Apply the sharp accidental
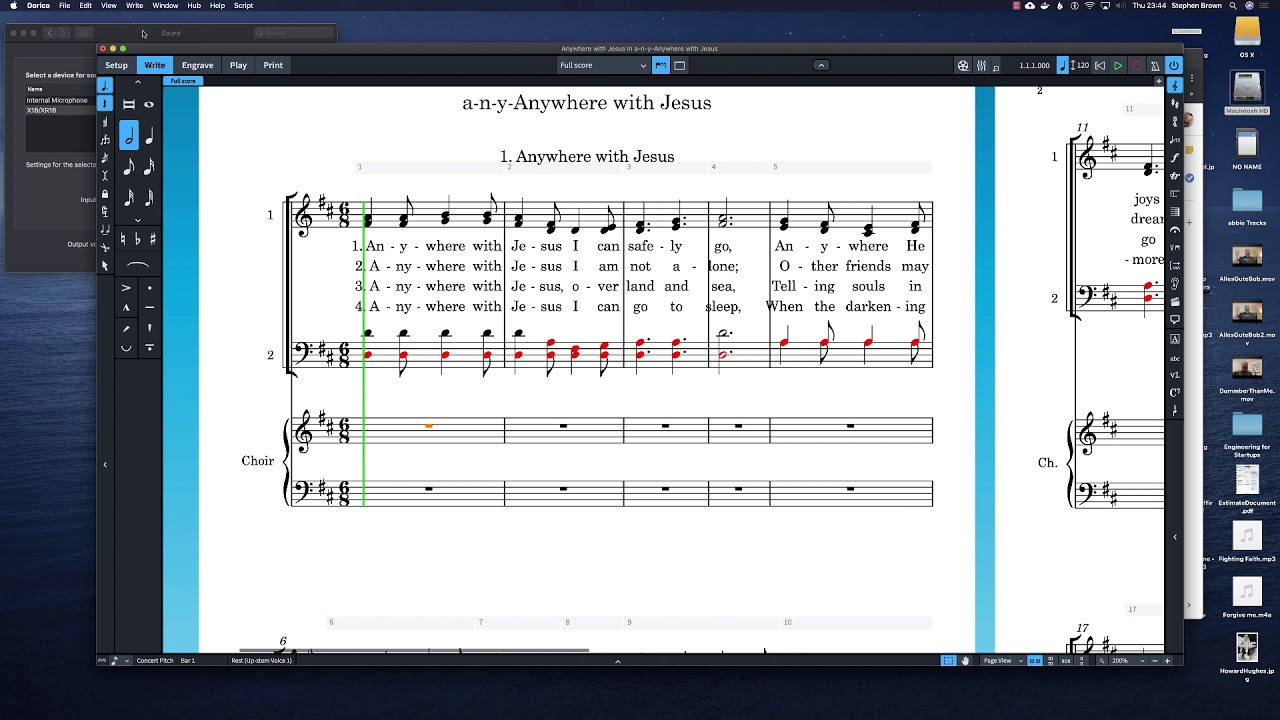This screenshot has width=1280, height=720. click(x=152, y=239)
